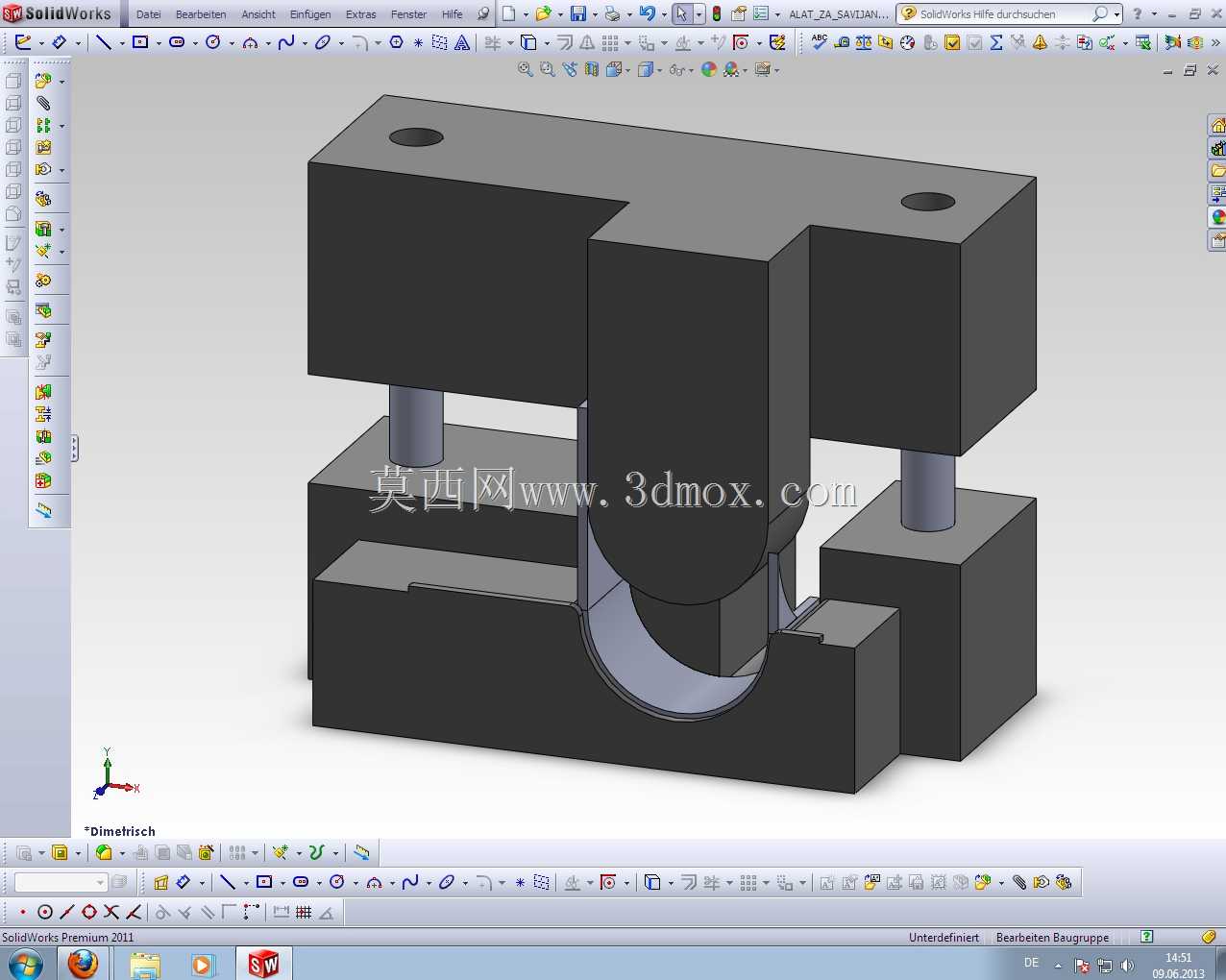Image resolution: width=1226 pixels, height=980 pixels.
Task: Toggle the quadrant snap icon
Action: click(x=88, y=912)
